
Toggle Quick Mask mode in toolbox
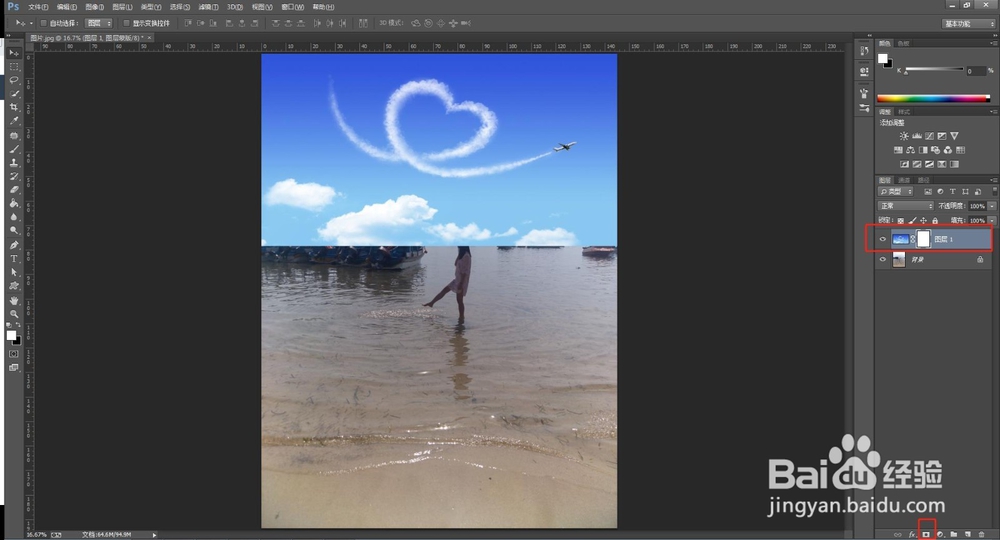tap(14, 354)
